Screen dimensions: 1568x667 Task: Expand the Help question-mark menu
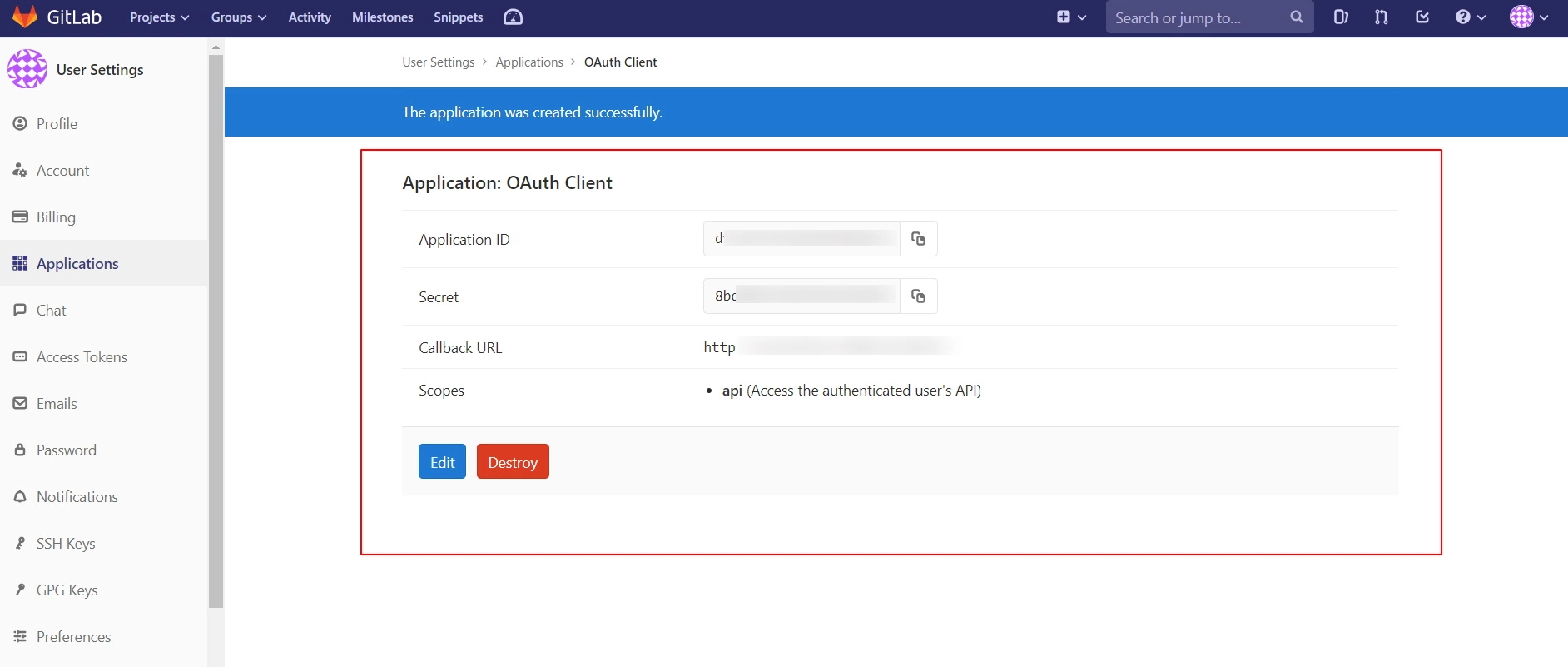click(x=1471, y=17)
